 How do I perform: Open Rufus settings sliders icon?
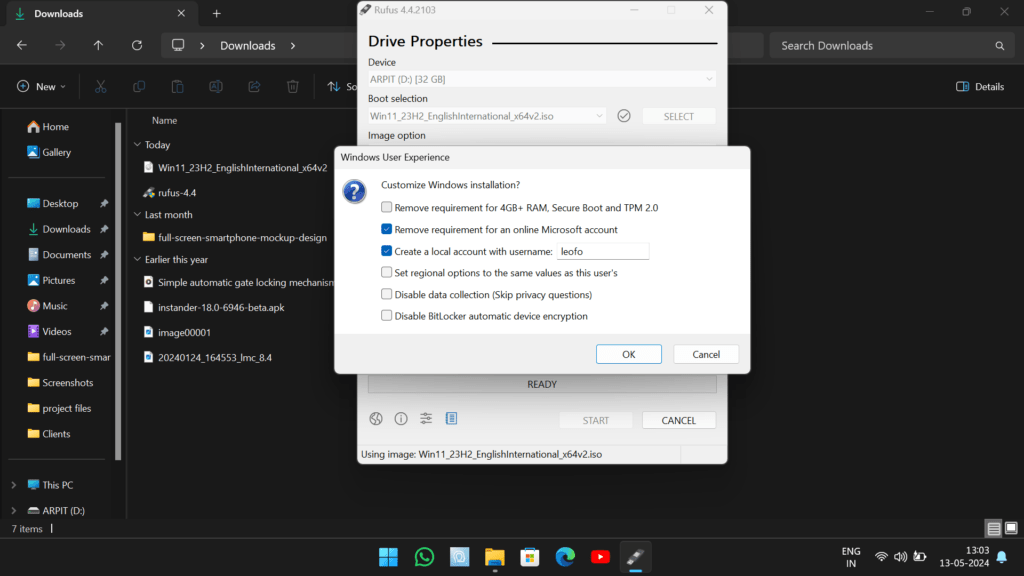pos(426,419)
